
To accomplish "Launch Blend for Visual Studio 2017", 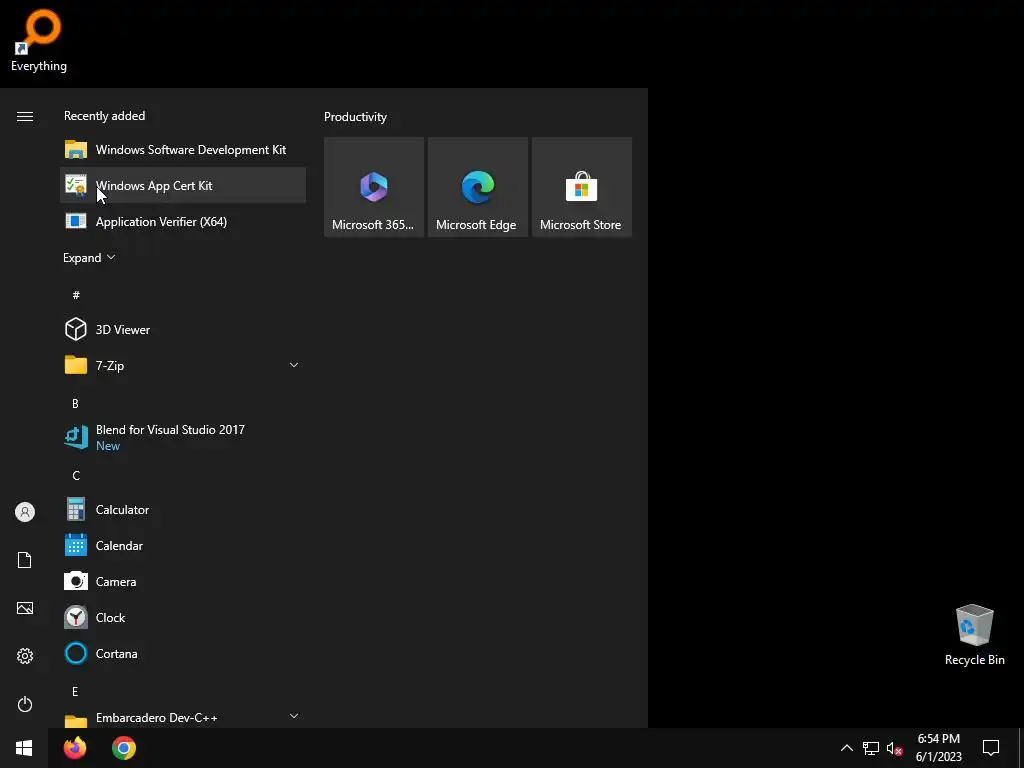I will [183, 437].
